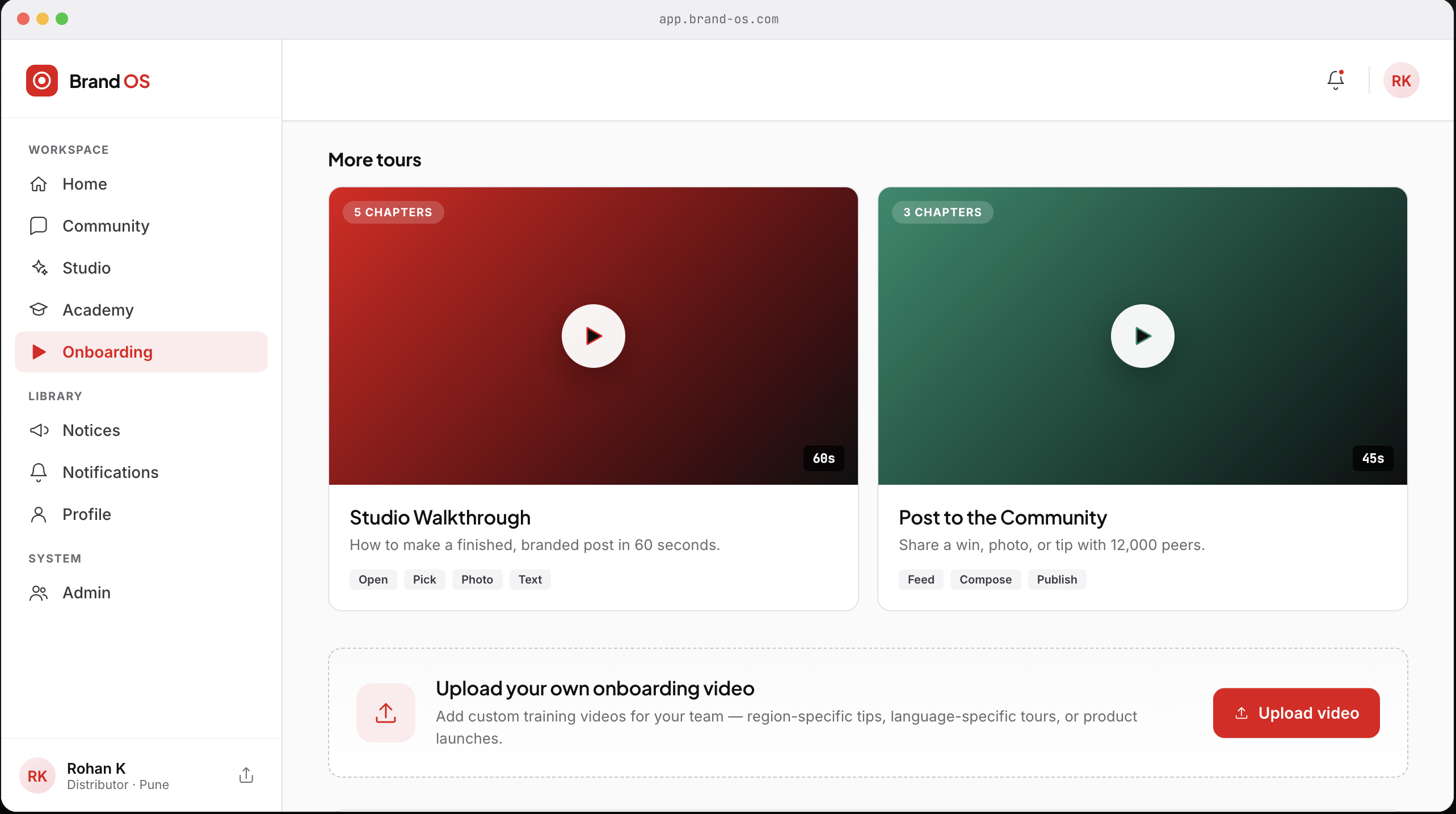The image size is (1456, 814).
Task: Select the Photo chapter tag
Action: coord(477,580)
